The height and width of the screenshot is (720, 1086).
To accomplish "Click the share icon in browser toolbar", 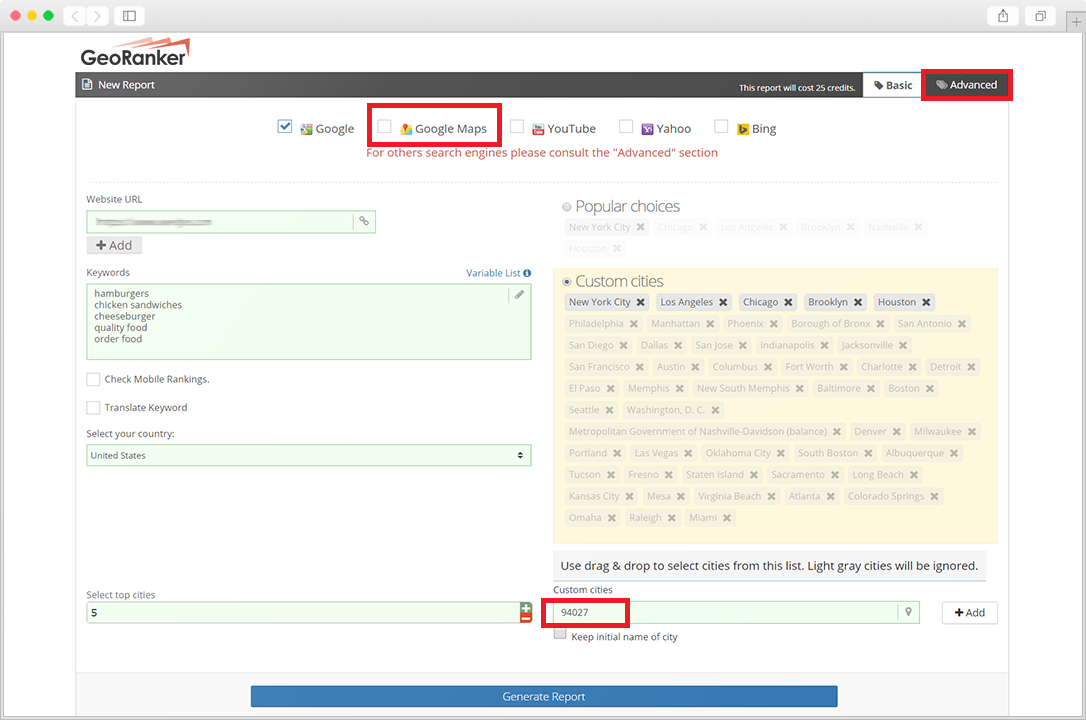I will tap(1003, 16).
